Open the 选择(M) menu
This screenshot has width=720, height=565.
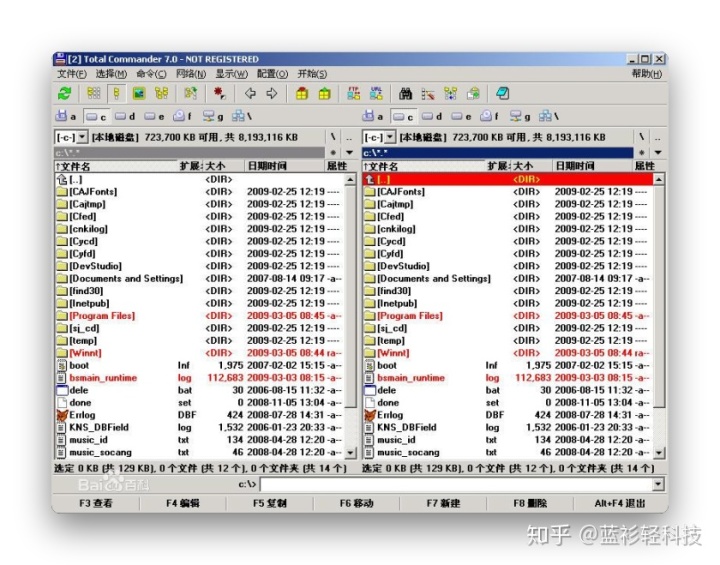tap(111, 74)
